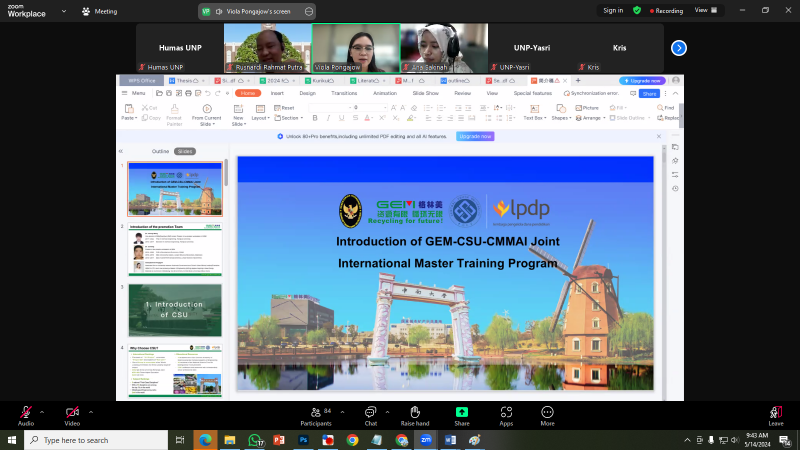The height and width of the screenshot is (450, 800).
Task: Expand the Video options arrow
Action: (x=91, y=412)
